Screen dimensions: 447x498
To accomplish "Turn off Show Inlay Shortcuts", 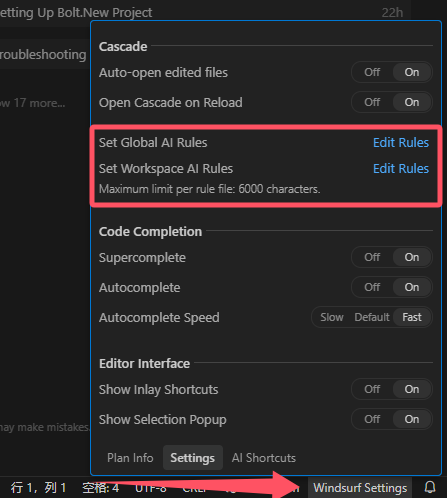I will point(372,389).
